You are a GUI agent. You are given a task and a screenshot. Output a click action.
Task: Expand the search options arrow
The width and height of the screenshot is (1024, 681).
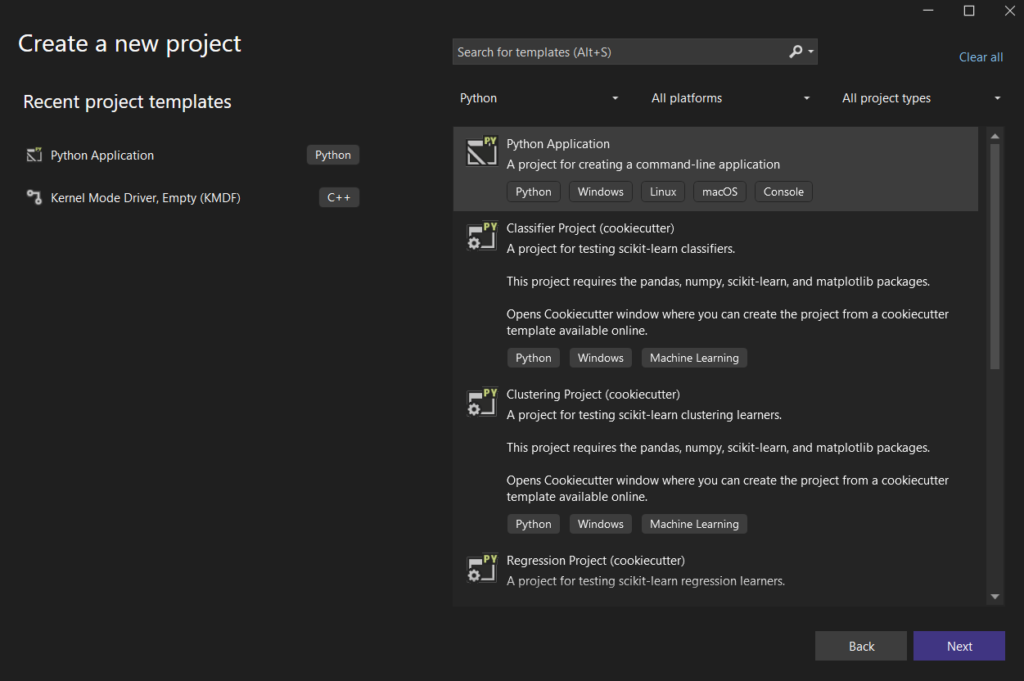click(x=811, y=52)
